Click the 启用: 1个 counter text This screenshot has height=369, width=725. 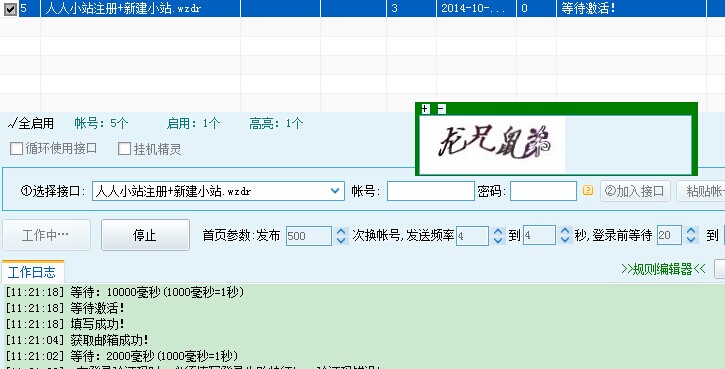[193, 123]
